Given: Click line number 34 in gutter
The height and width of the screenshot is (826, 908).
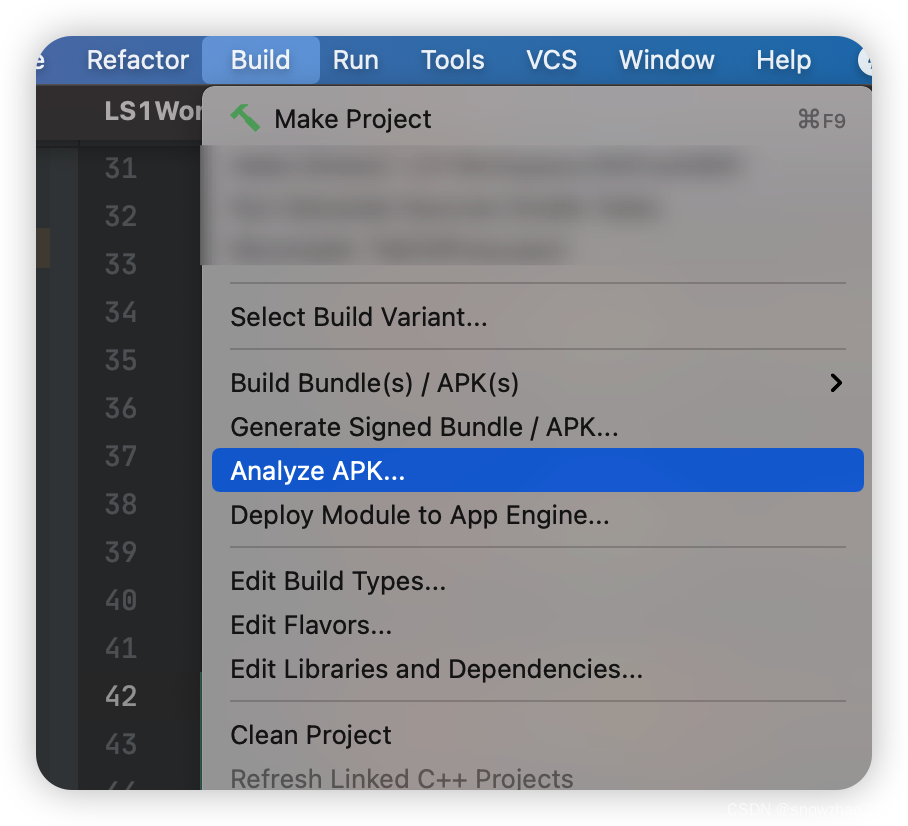Looking at the screenshot, I should [x=121, y=313].
